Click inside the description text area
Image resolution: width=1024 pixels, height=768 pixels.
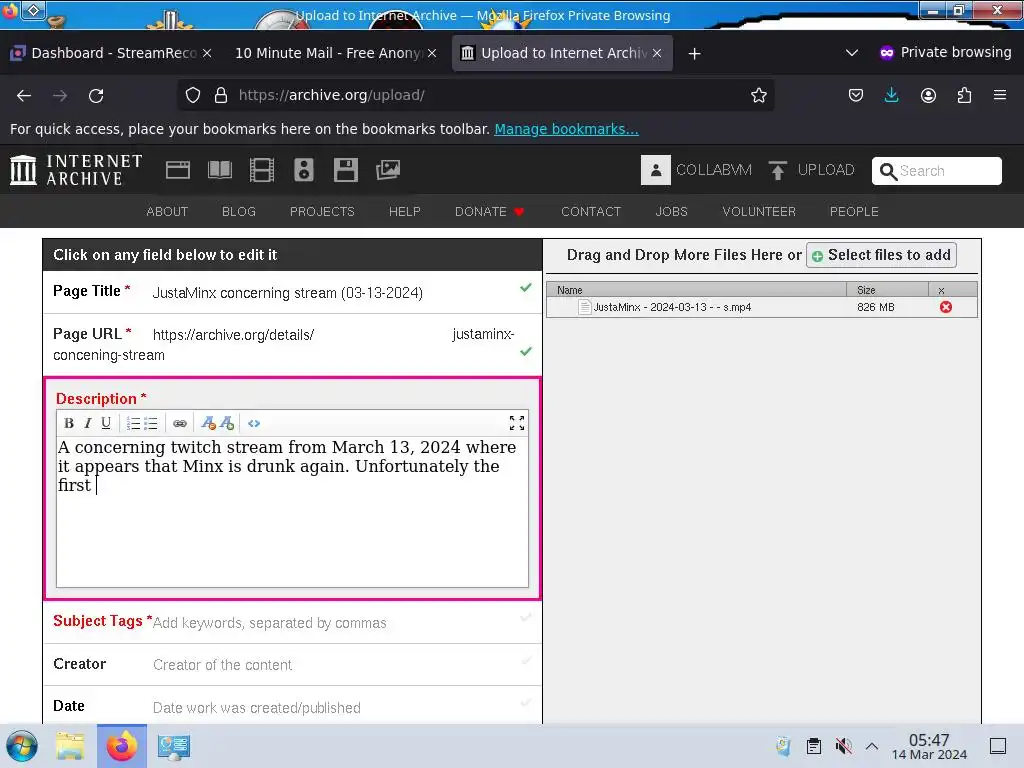[292, 512]
